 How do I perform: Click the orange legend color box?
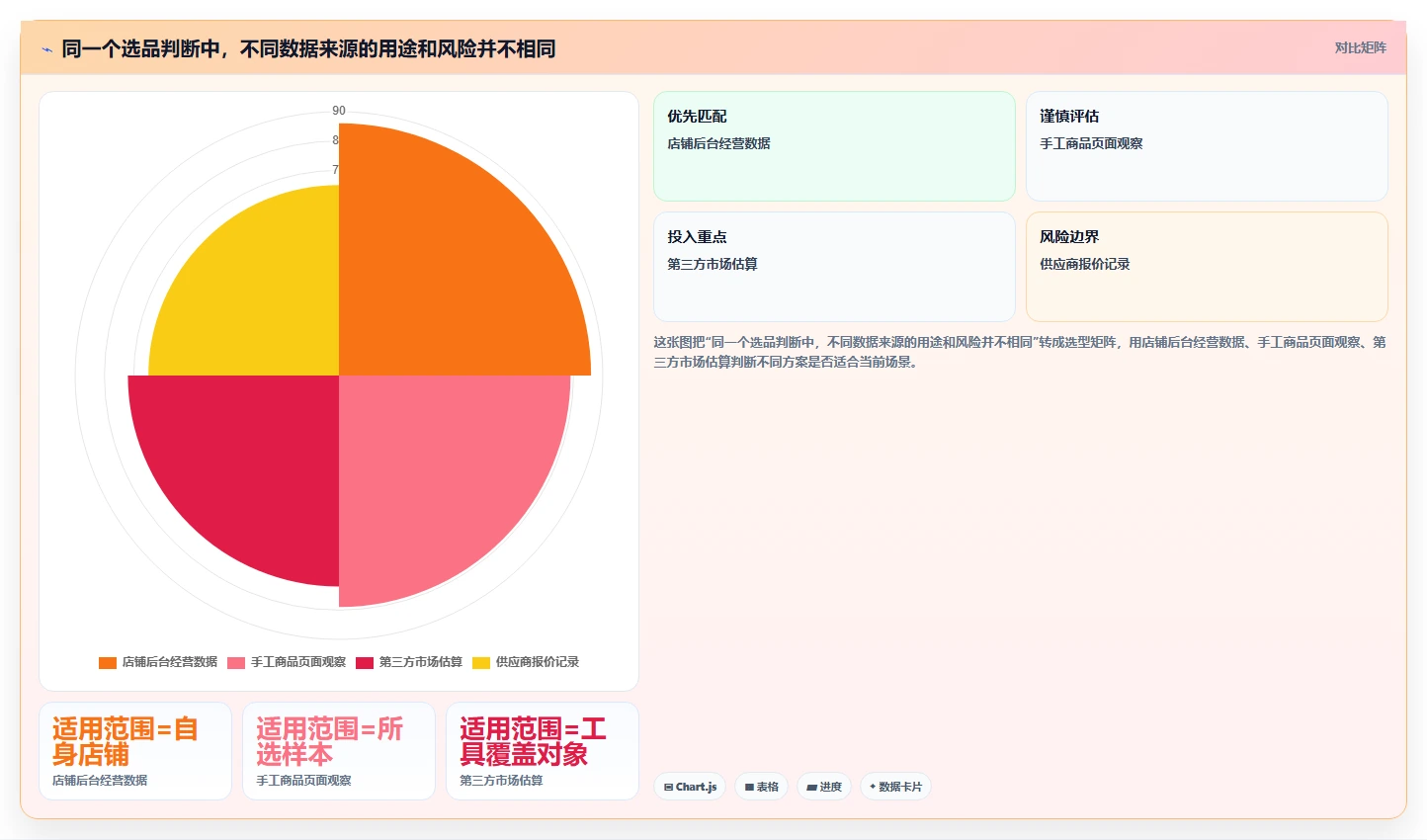(x=108, y=662)
